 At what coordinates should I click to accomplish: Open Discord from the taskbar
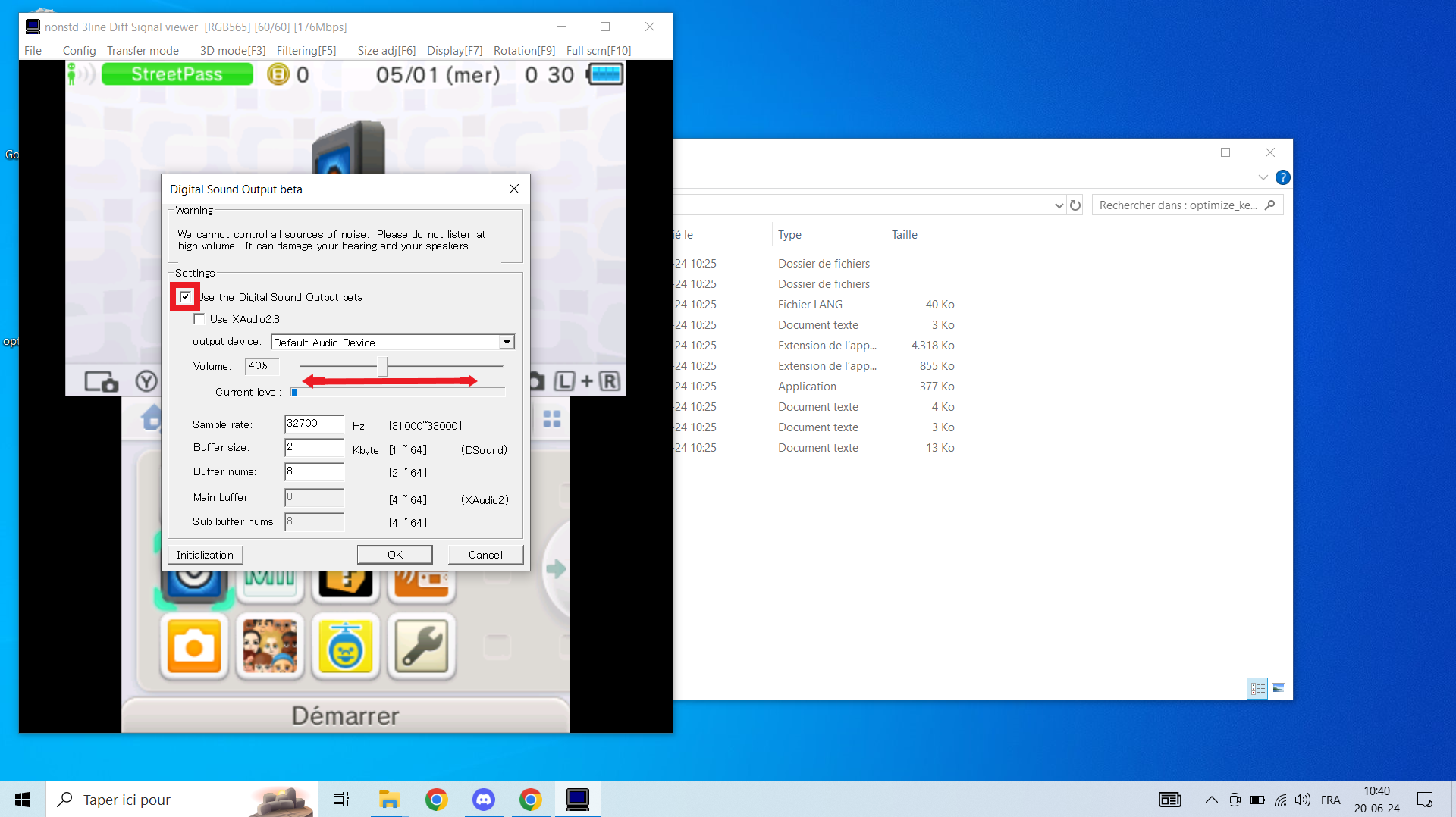(483, 800)
